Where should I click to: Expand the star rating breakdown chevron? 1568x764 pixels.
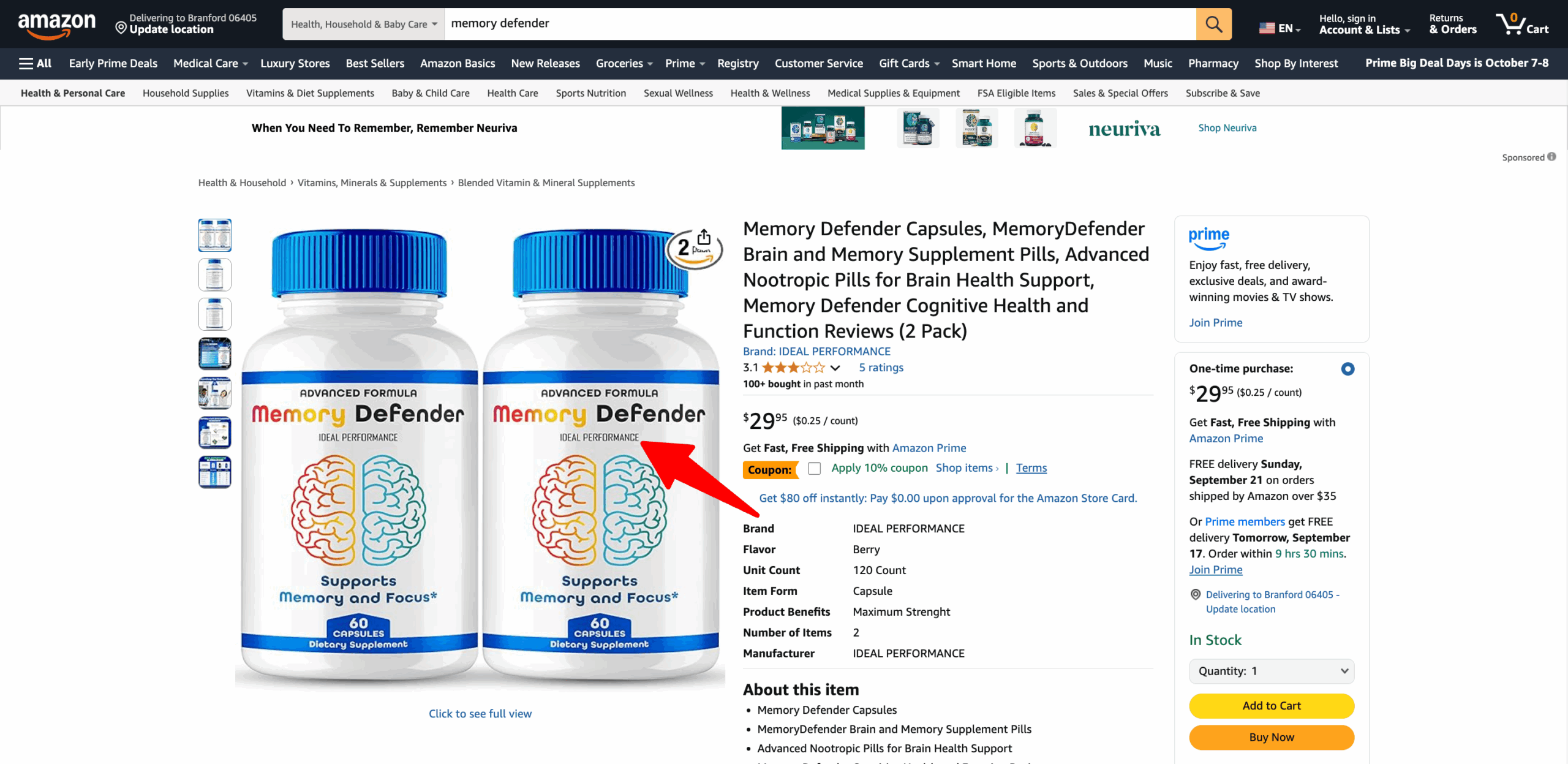(x=835, y=368)
